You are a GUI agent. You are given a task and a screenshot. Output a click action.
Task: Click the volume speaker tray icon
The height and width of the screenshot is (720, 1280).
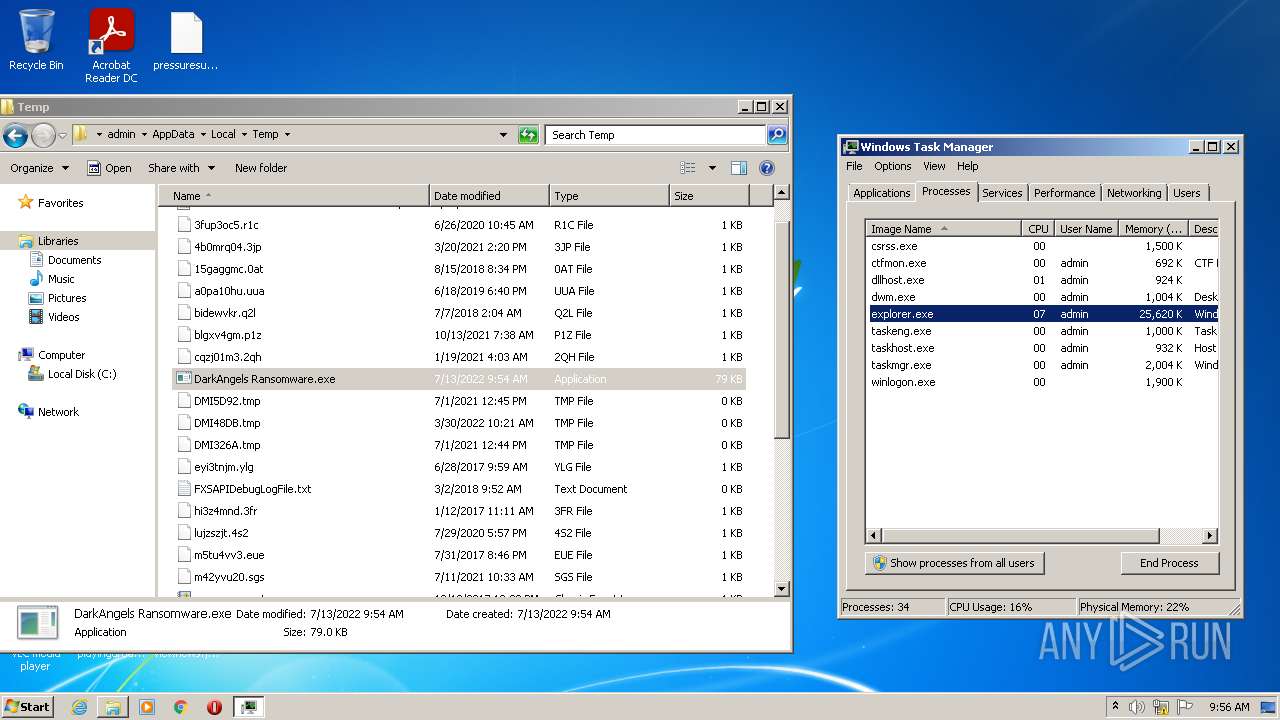click(x=1136, y=707)
